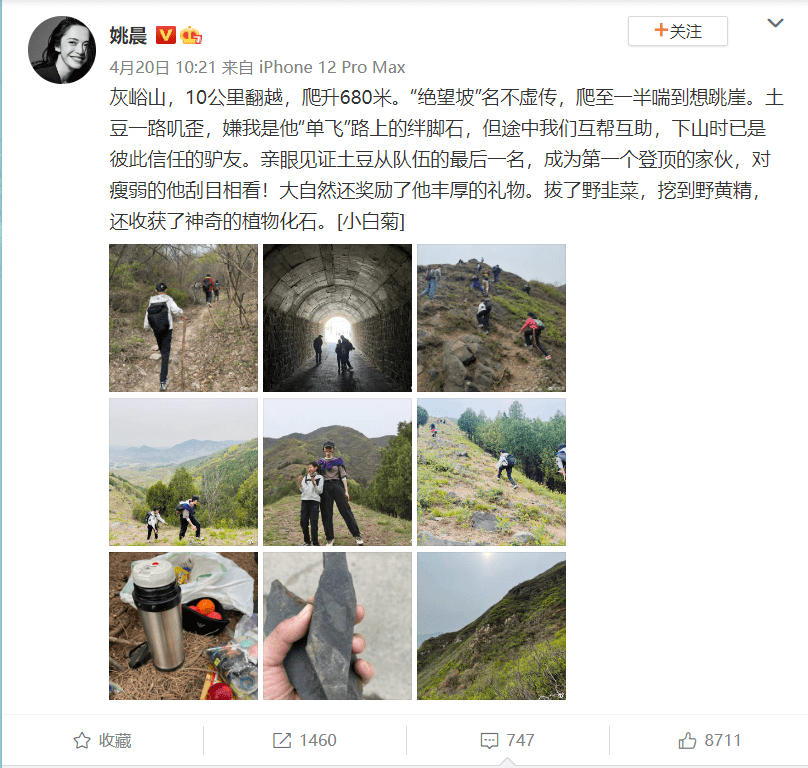The height and width of the screenshot is (768, 808).
Task: Expand the post options chevron menu
Action: tap(775, 23)
